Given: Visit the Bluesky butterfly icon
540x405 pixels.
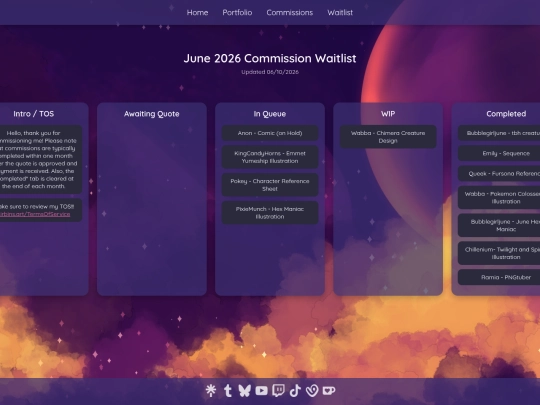Looking at the screenshot, I should click(245, 391).
